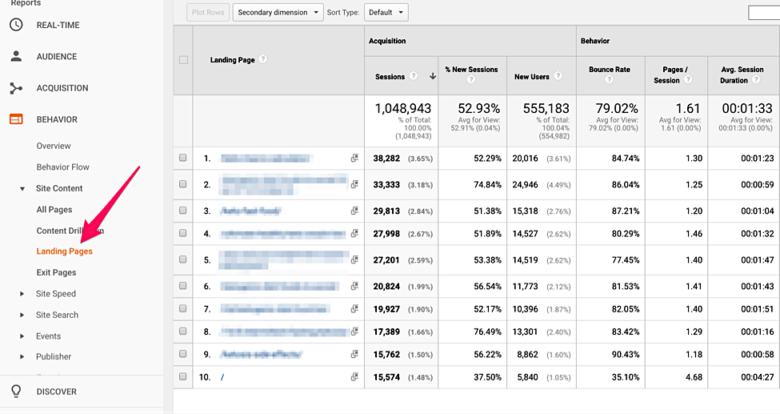The image size is (780, 414).
Task: Open the Sort Type Default dropdown
Action: 386,12
